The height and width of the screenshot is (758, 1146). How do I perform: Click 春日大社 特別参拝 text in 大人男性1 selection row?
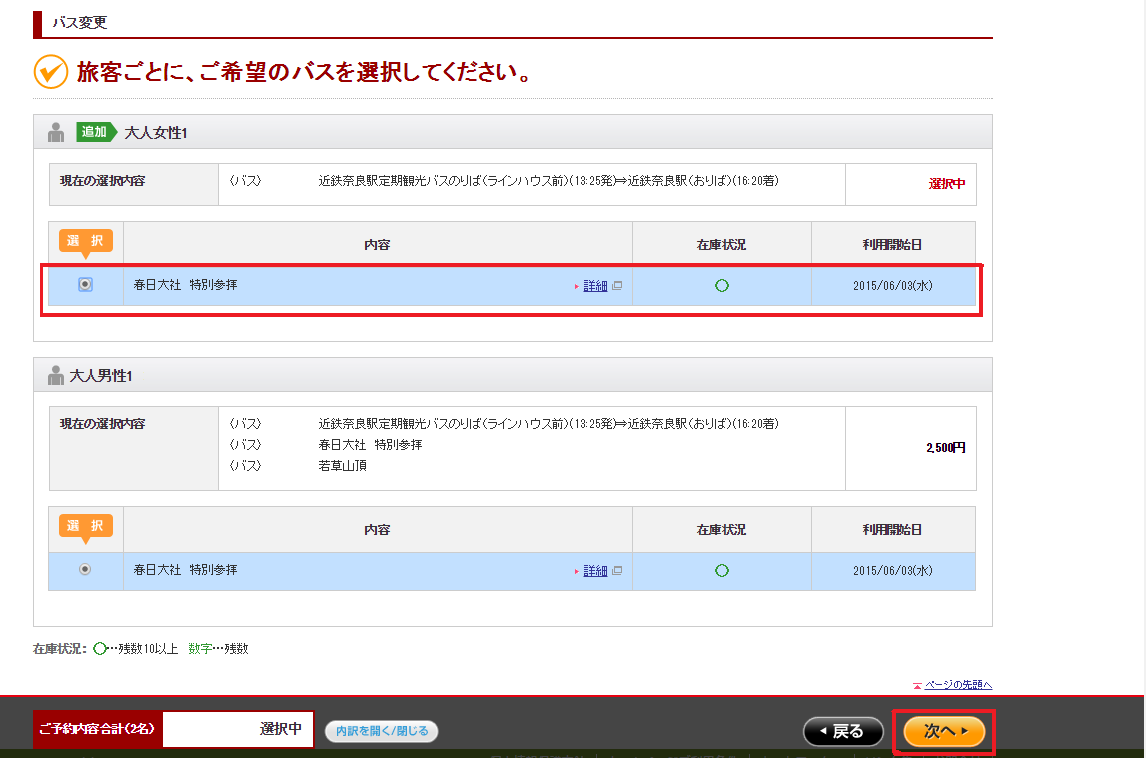point(185,569)
